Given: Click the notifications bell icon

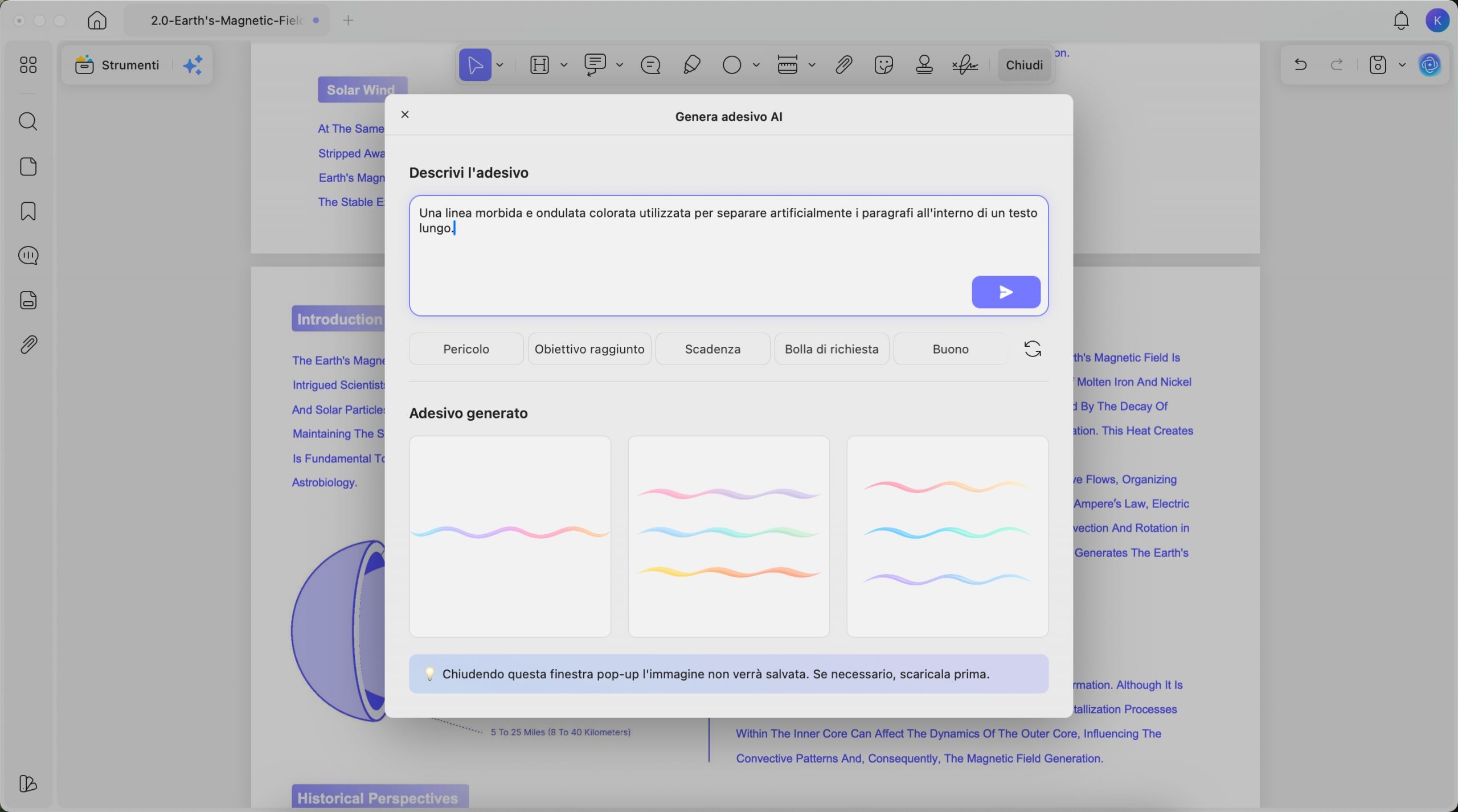Looking at the screenshot, I should (1400, 20).
